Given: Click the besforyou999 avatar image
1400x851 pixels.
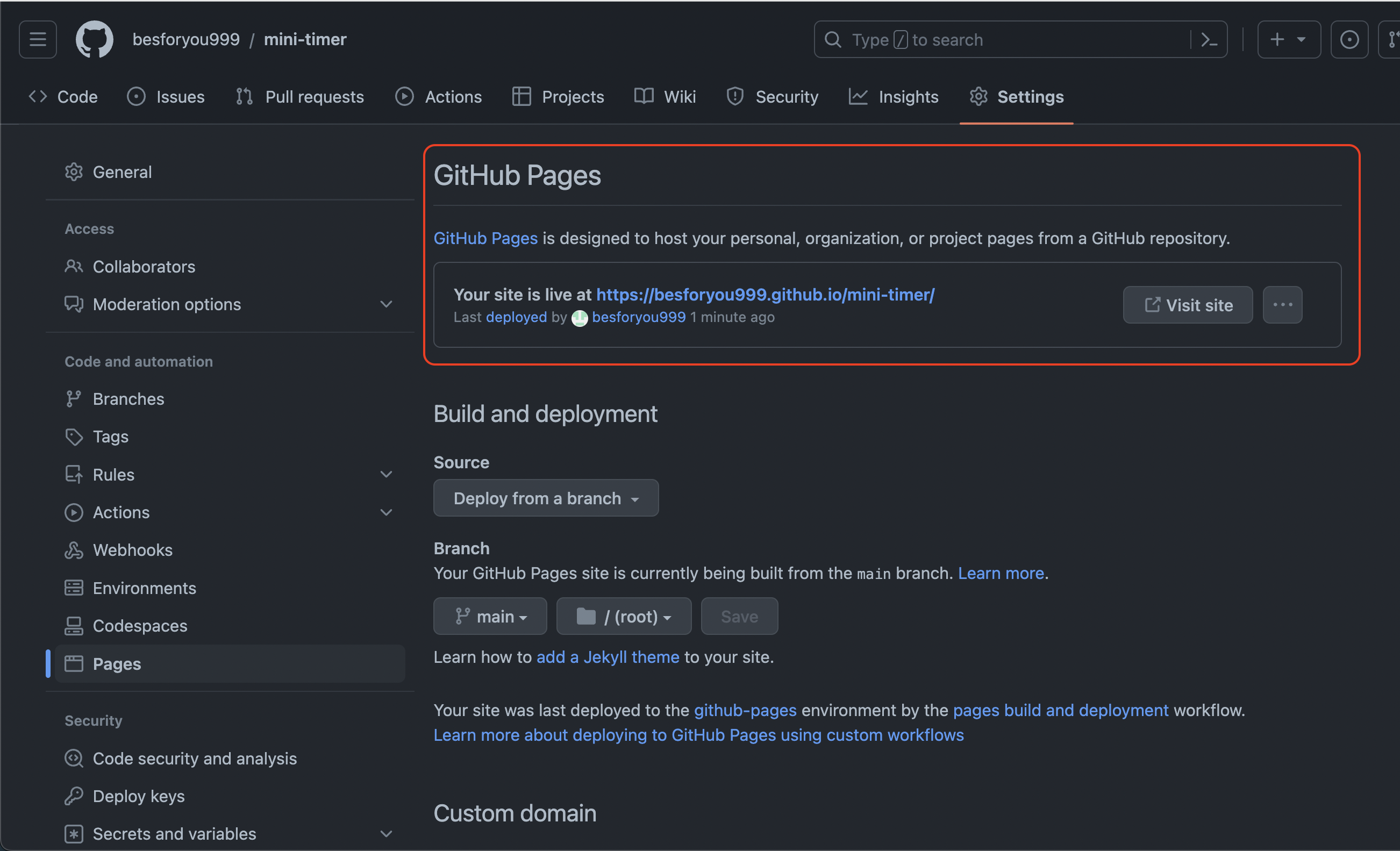Looking at the screenshot, I should pyautogui.click(x=580, y=318).
